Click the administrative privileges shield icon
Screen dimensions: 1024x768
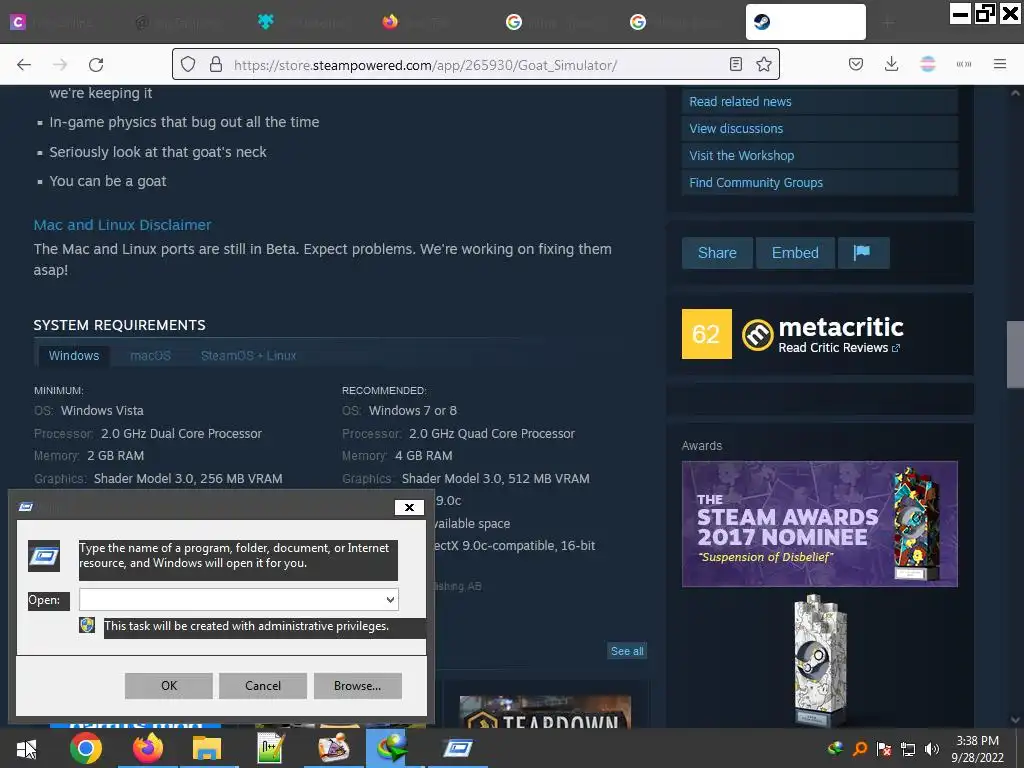[87, 625]
